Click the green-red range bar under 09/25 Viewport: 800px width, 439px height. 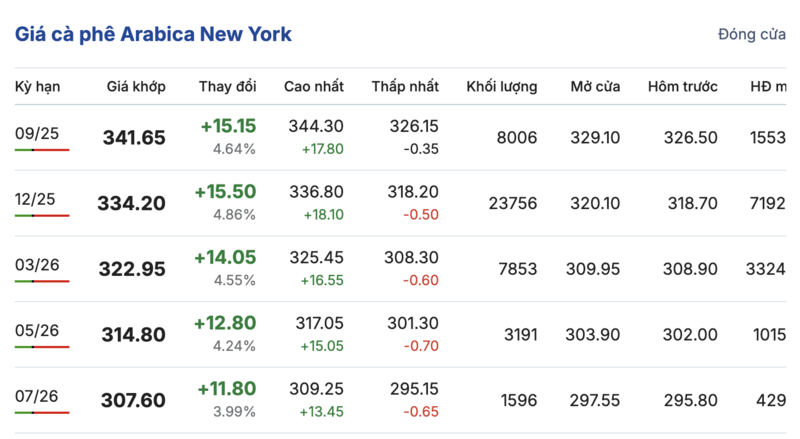click(42, 149)
